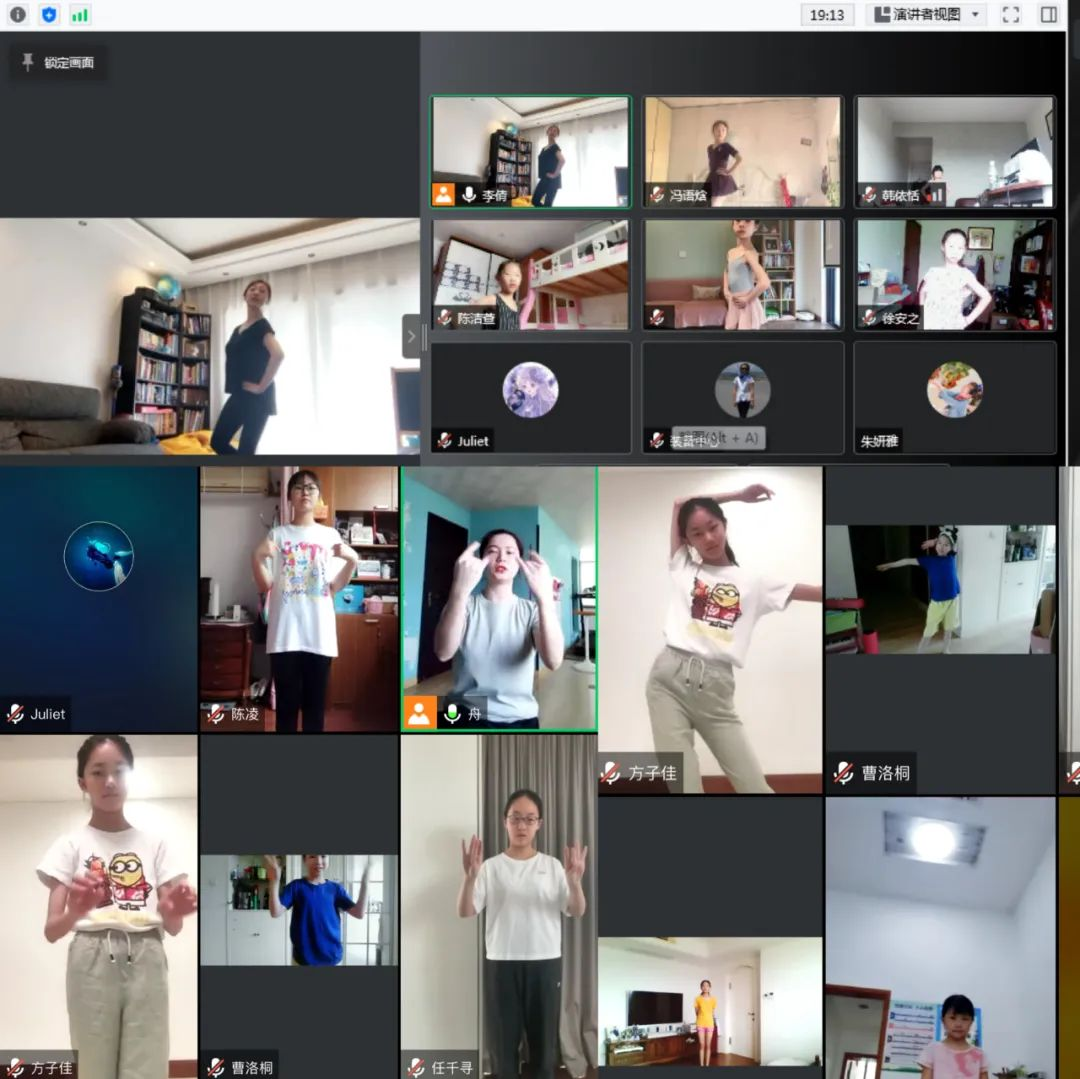1080x1079 pixels.
Task: Enter fullscreen using the corner-brackets icon
Action: click(1010, 14)
